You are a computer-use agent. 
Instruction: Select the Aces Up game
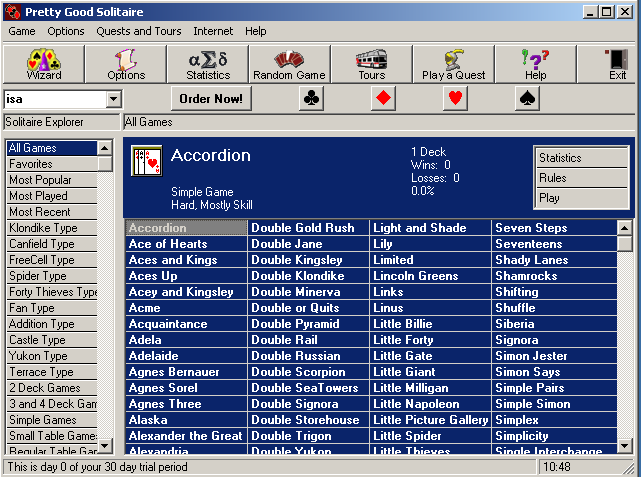pos(186,276)
